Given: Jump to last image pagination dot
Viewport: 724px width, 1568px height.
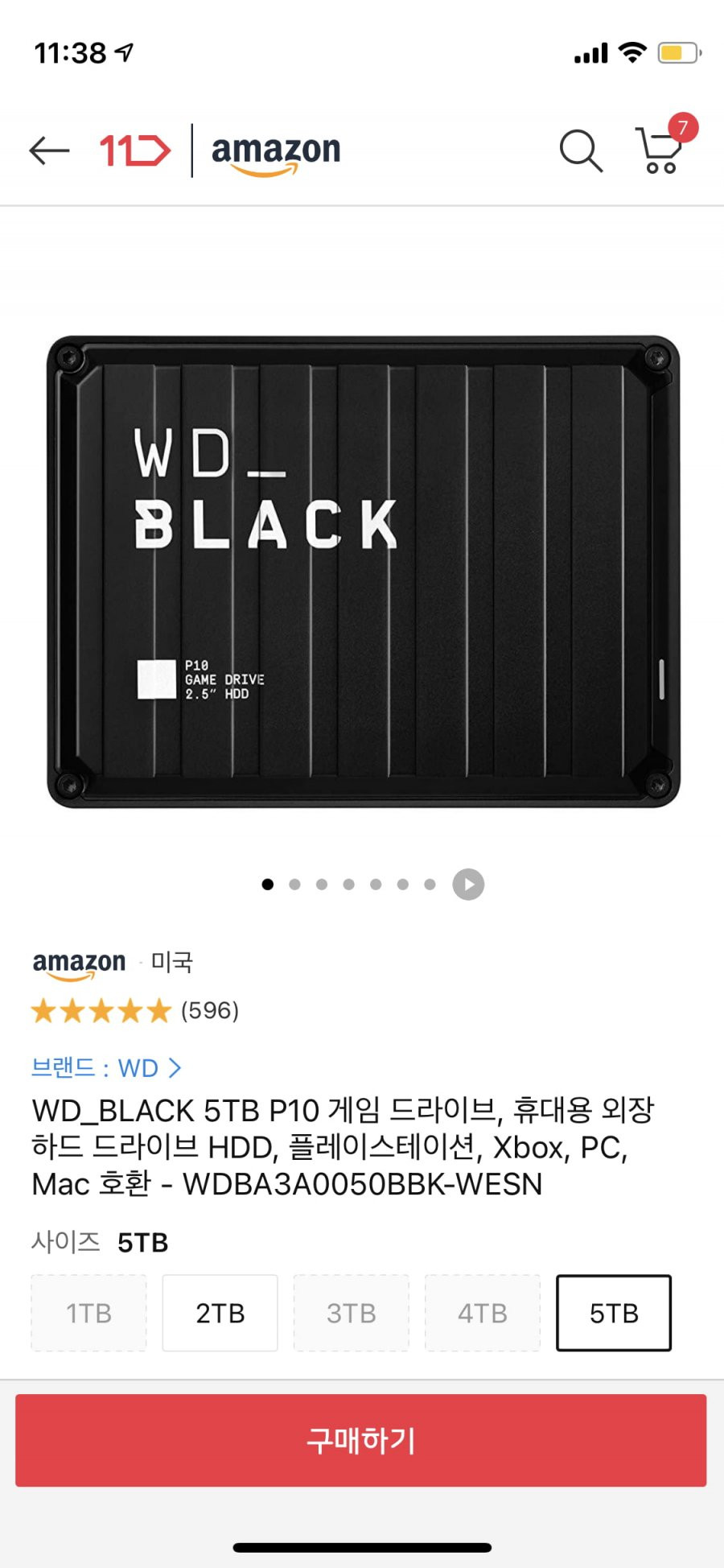Looking at the screenshot, I should (x=430, y=885).
